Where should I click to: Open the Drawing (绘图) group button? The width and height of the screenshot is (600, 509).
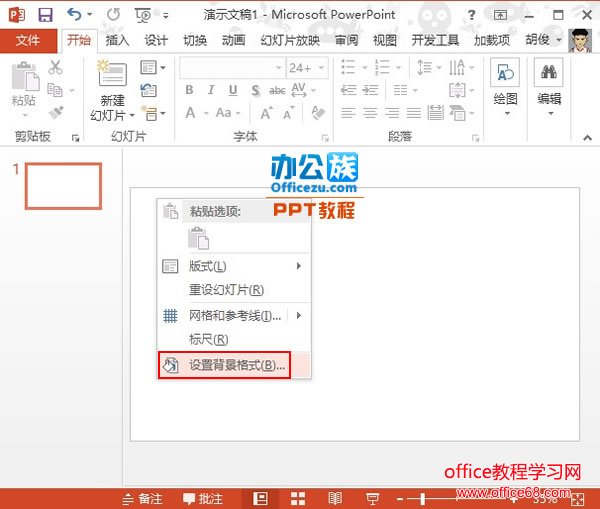tap(505, 88)
